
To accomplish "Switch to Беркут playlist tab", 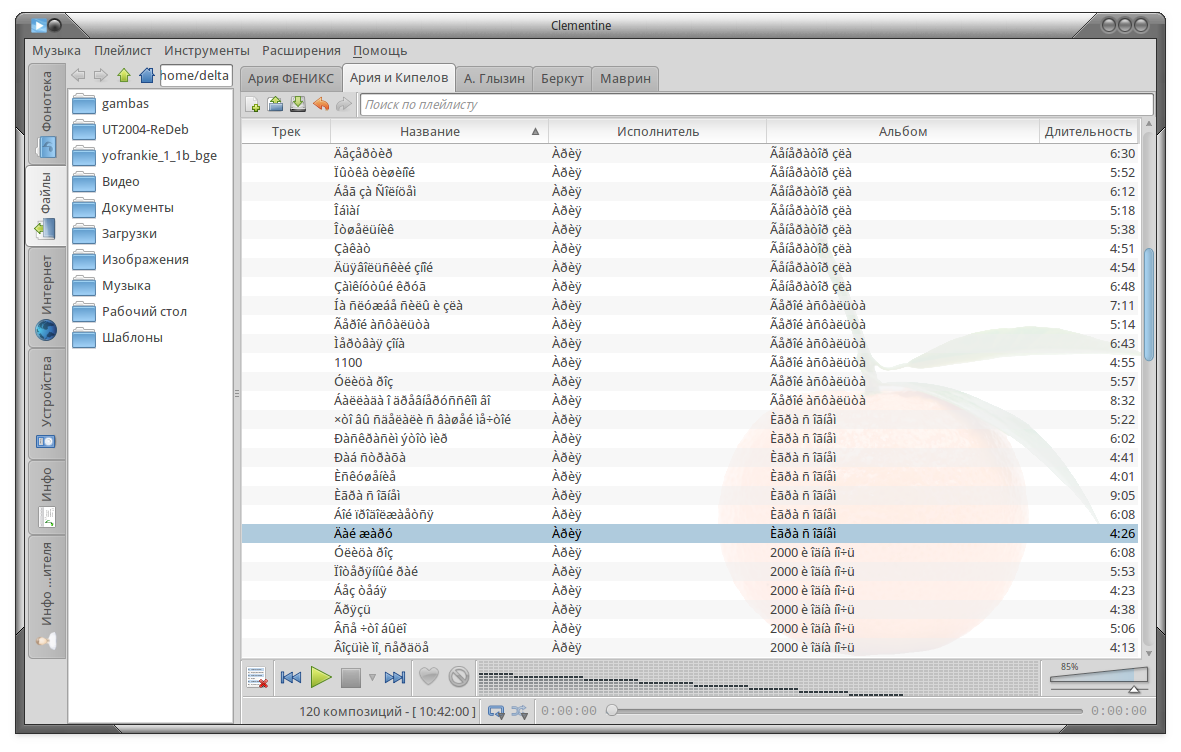I will [x=562, y=78].
